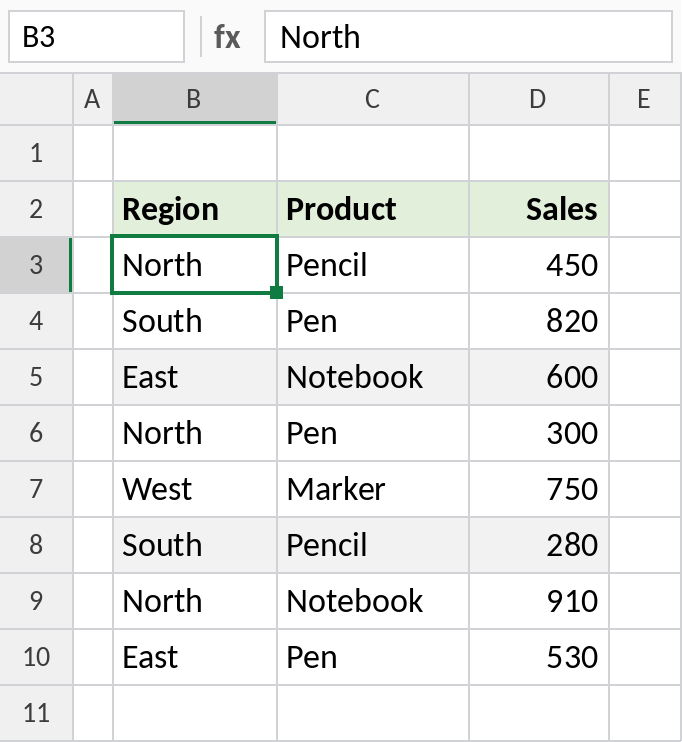The width and height of the screenshot is (682, 742).
Task: Select South cell in row 8
Action: pos(195,545)
